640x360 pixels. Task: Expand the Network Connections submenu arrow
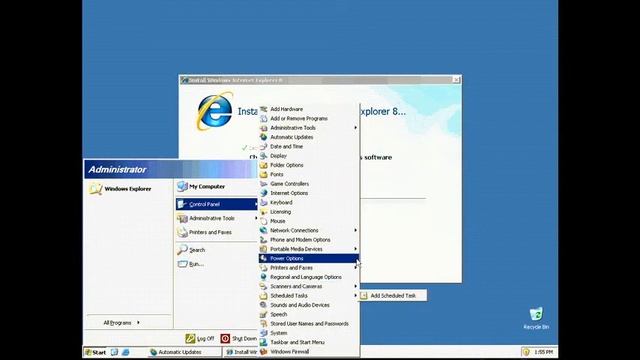[x=356, y=231]
